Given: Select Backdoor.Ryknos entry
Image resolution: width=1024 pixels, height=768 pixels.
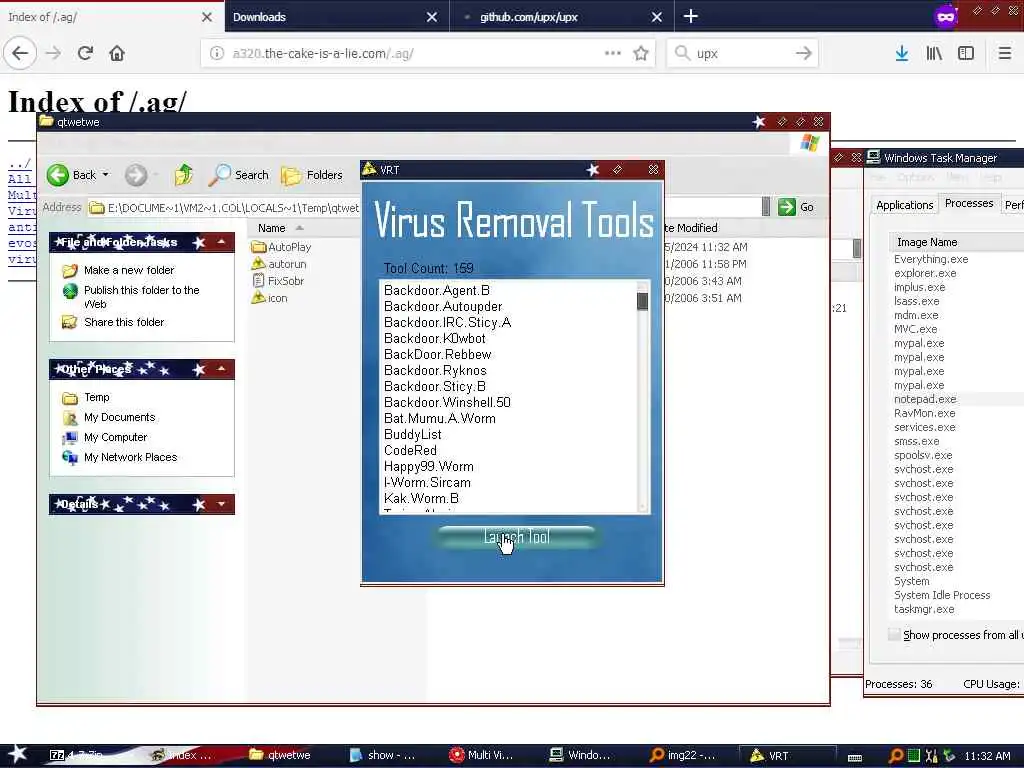Looking at the screenshot, I should (x=435, y=370).
